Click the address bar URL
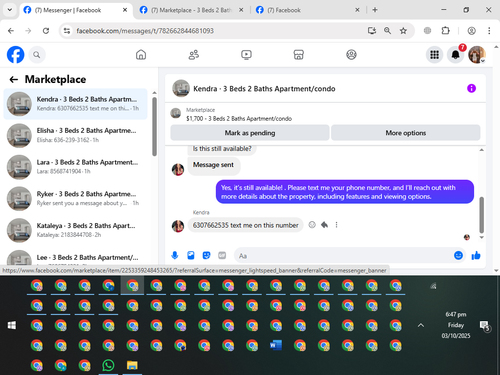This screenshot has height=375, width=500. 145,31
